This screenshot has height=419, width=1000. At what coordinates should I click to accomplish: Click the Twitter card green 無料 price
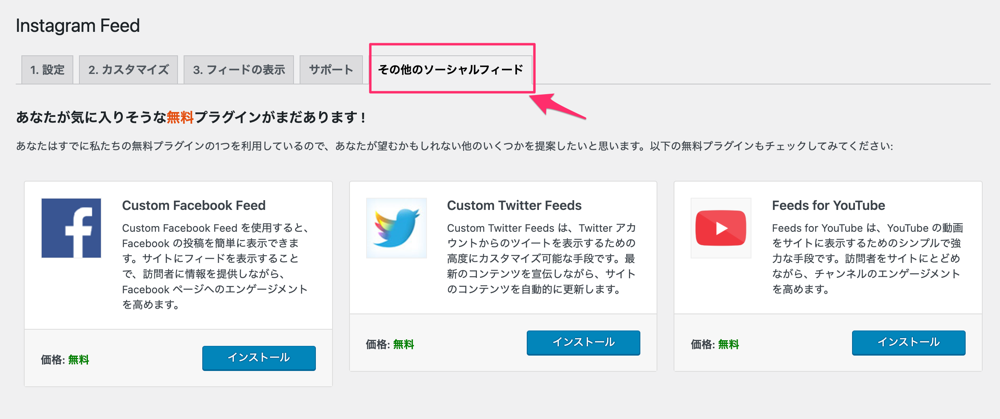(403, 344)
